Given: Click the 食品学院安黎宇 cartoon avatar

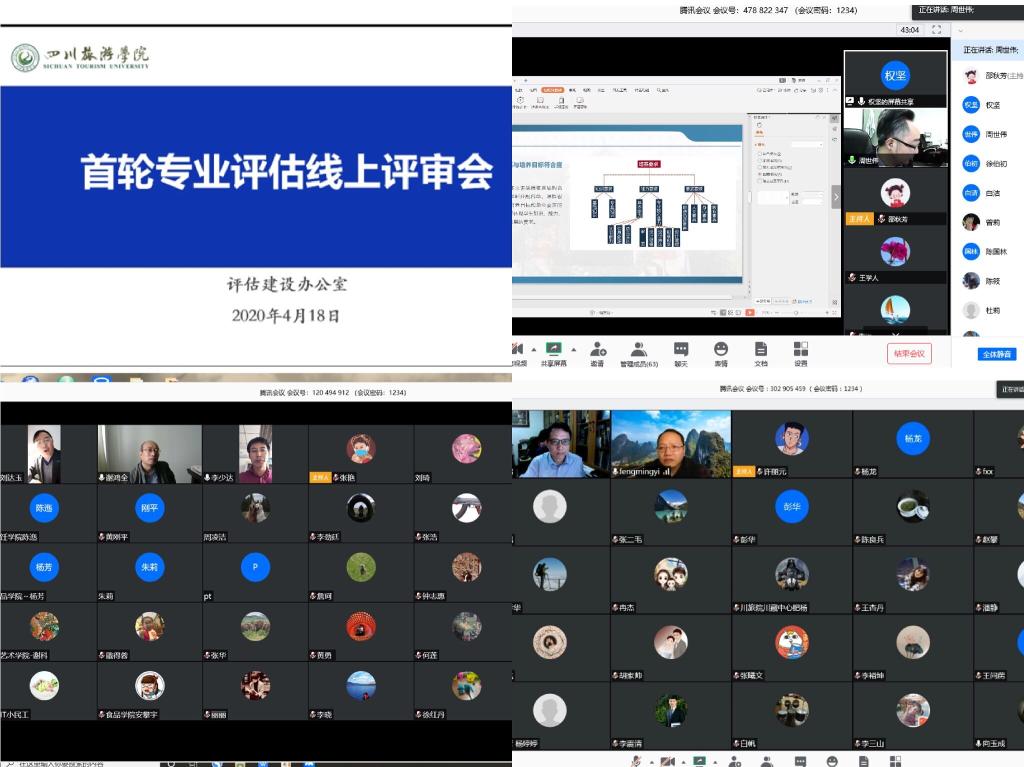Looking at the screenshot, I should pos(150,685).
